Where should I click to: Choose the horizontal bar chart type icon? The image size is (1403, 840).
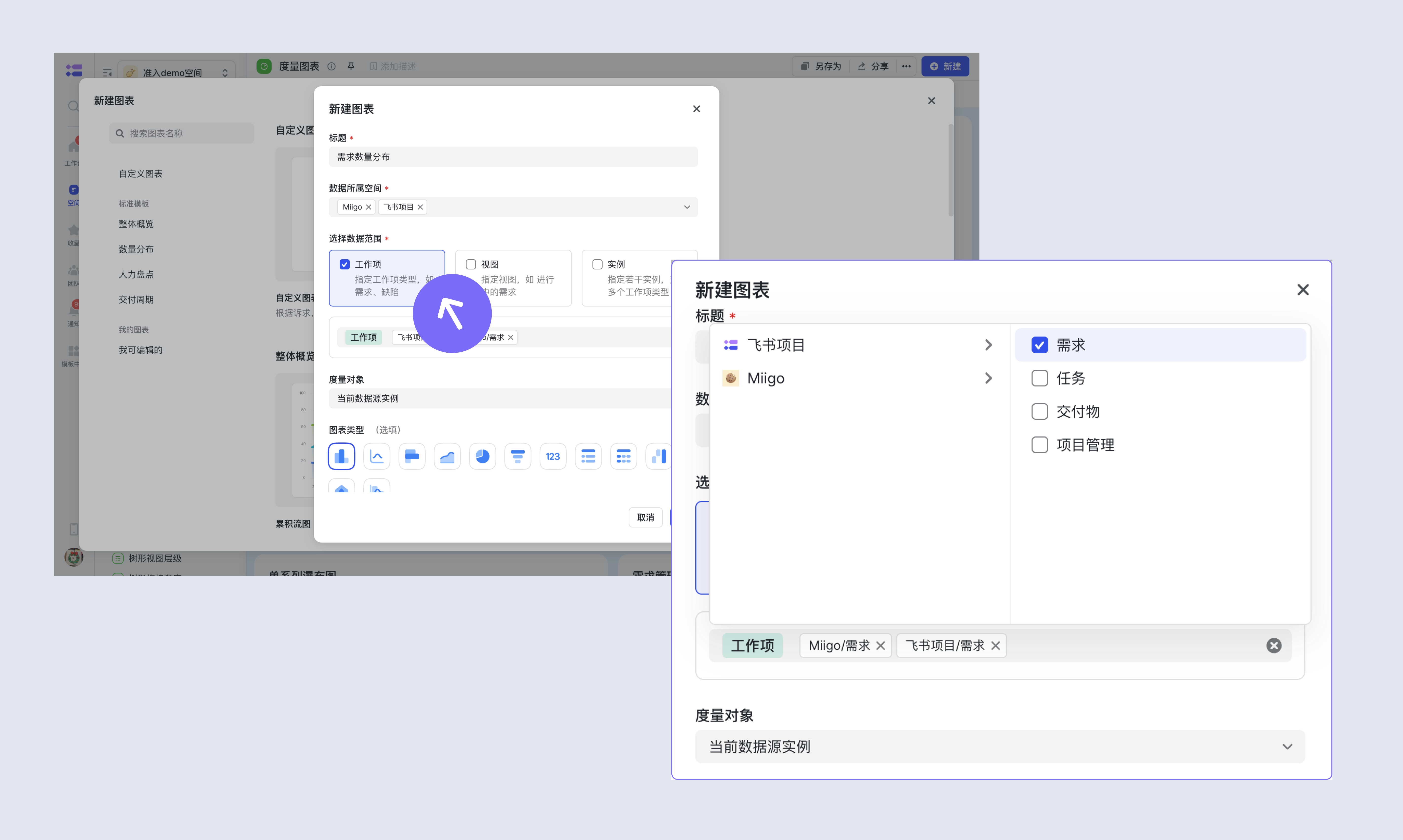point(412,456)
